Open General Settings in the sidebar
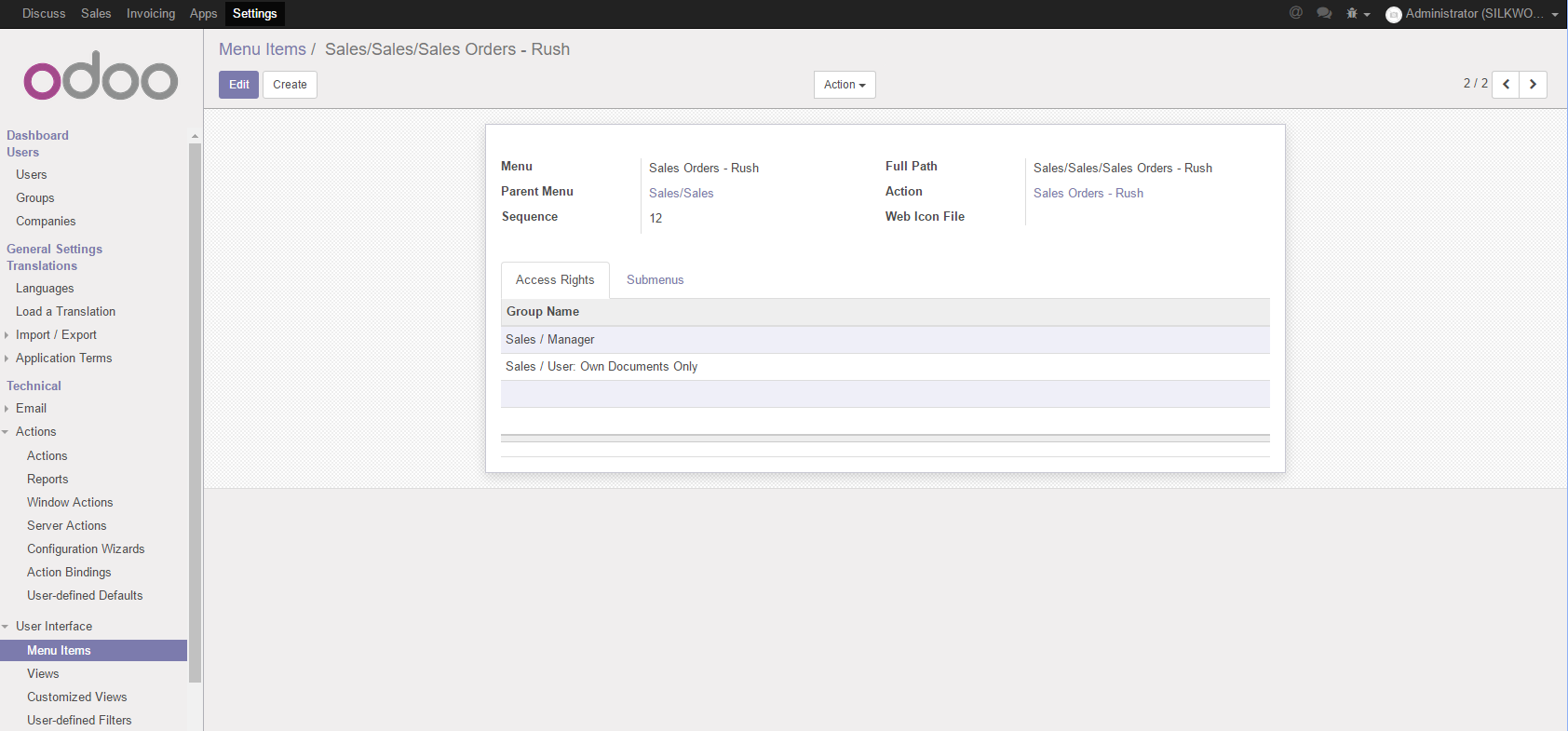This screenshot has height=731, width=1568. coord(54,250)
